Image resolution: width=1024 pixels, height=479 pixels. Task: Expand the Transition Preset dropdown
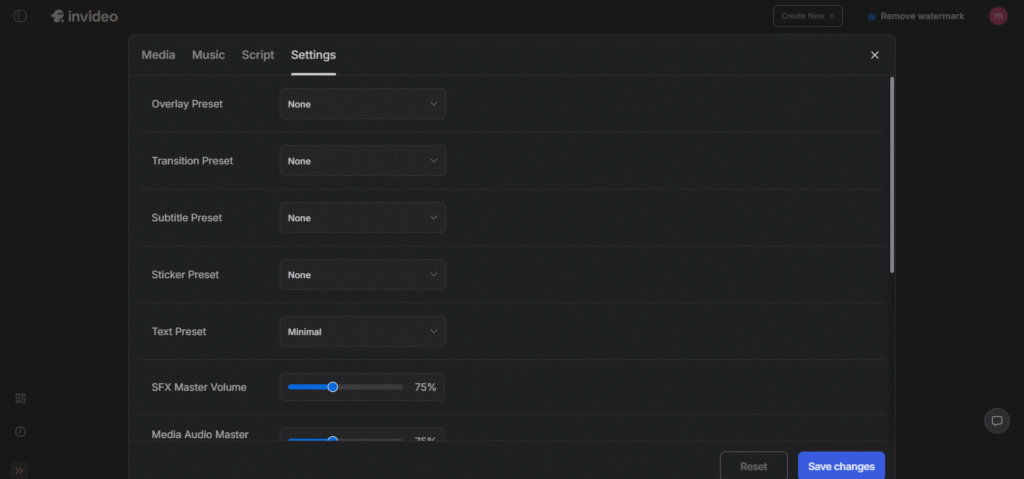(x=362, y=161)
